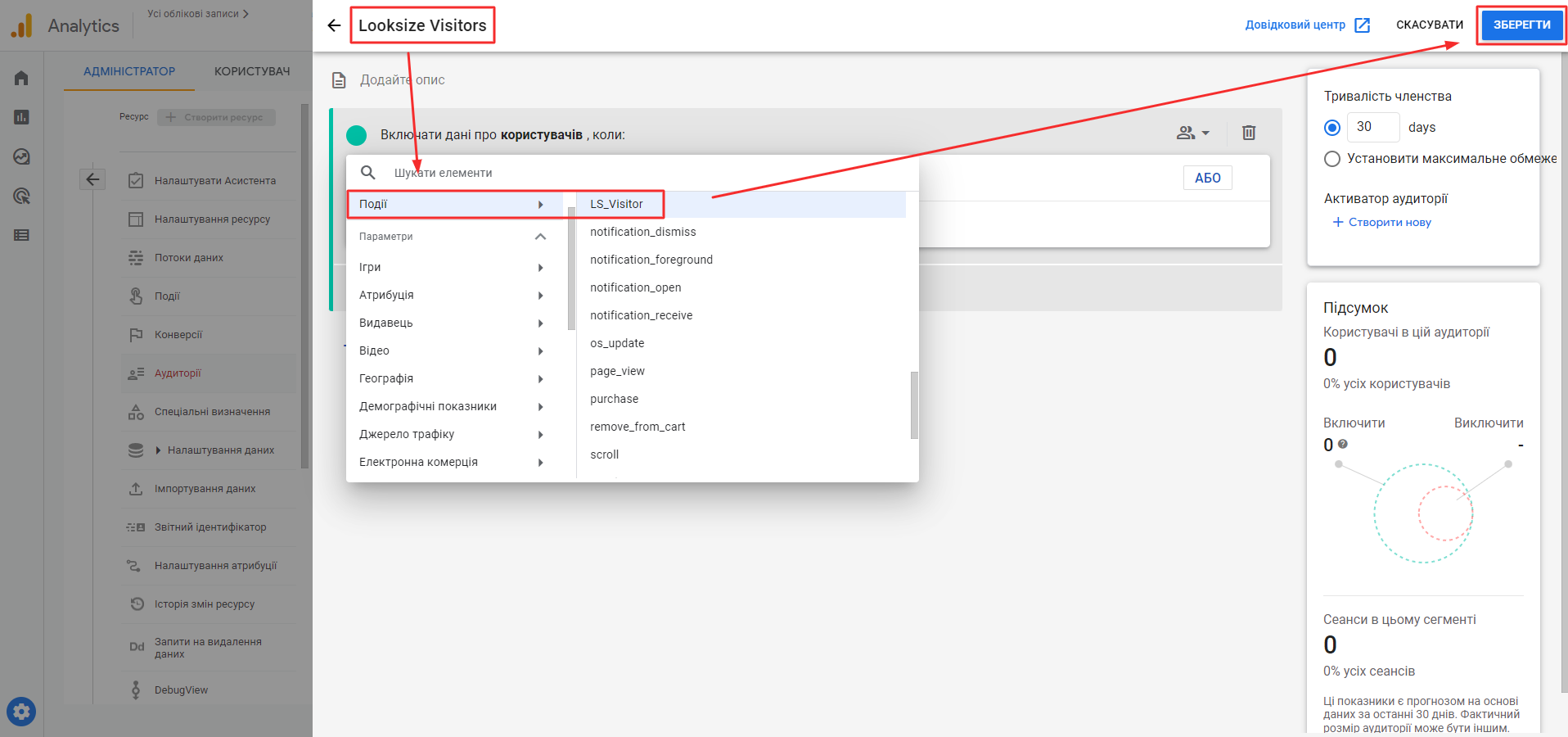Click the back arrow beside audience name
Viewport: 1568px width, 737px height.
point(334,25)
